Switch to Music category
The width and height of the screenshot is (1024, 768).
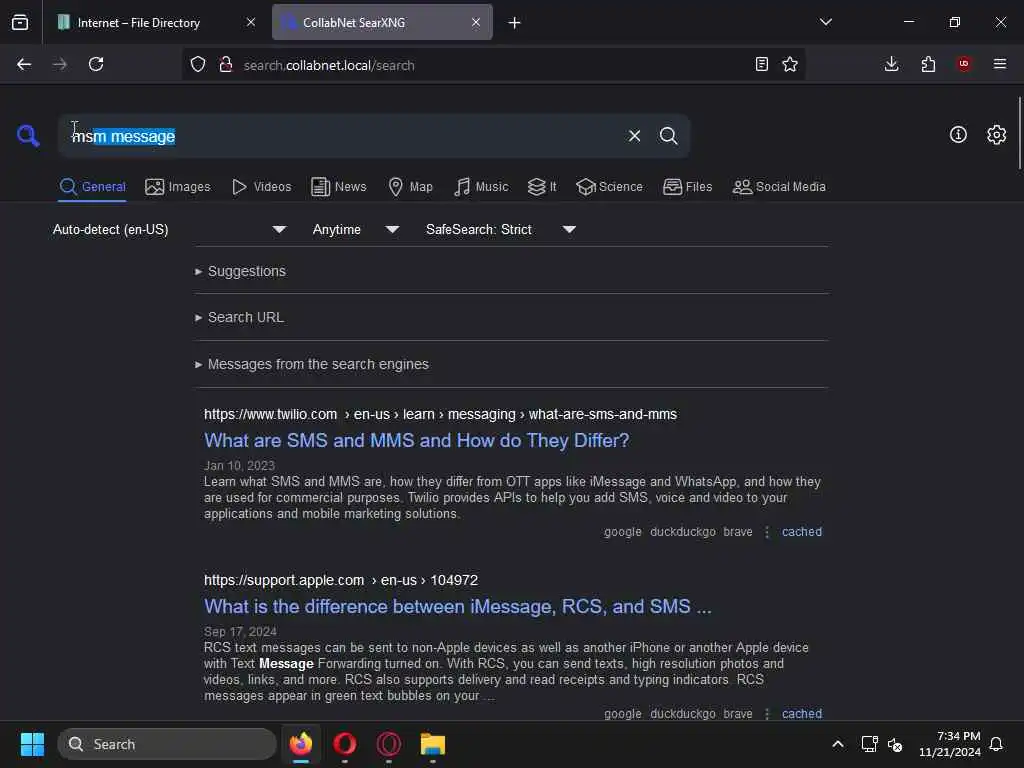point(481,187)
